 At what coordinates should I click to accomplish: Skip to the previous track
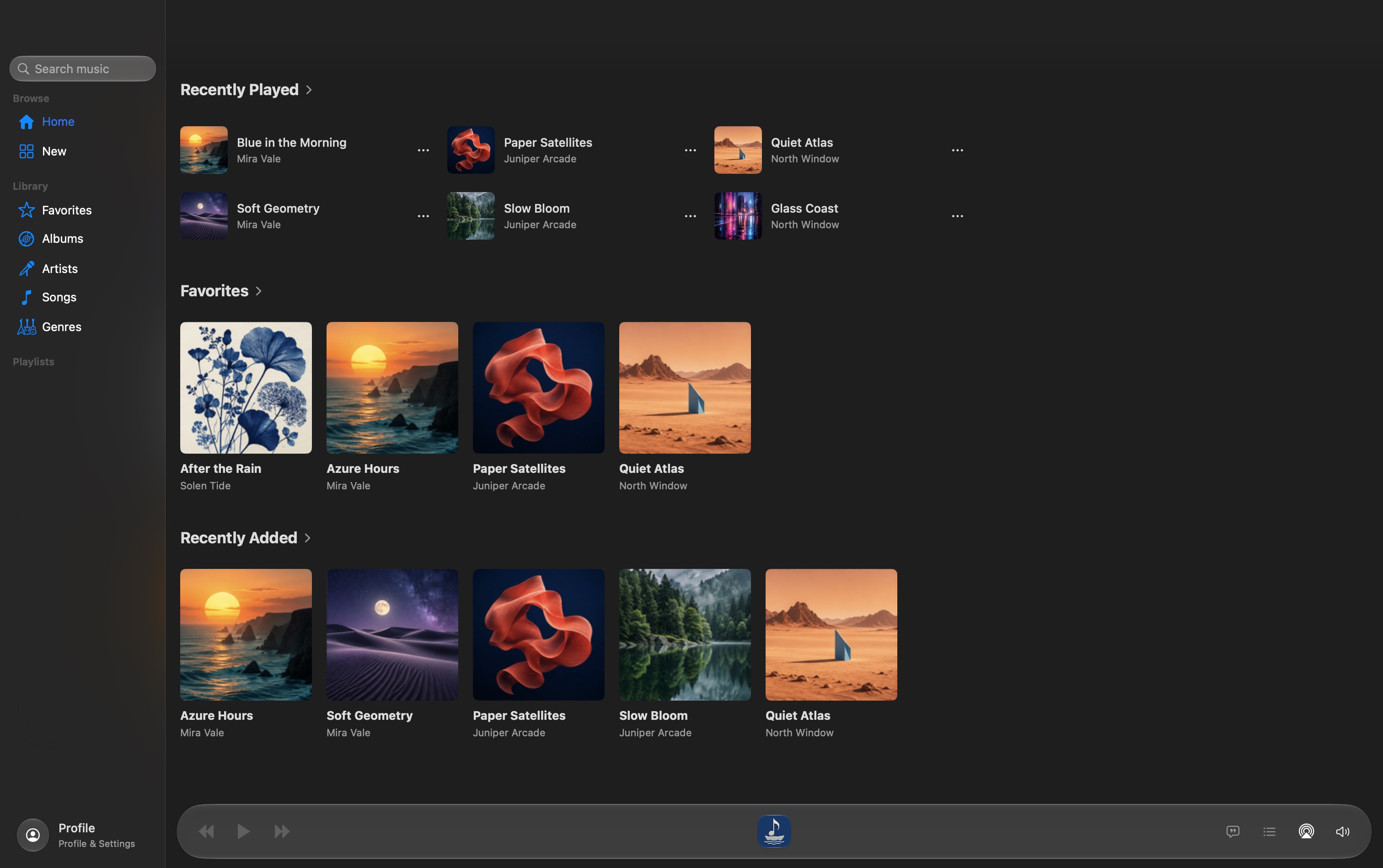(206, 831)
